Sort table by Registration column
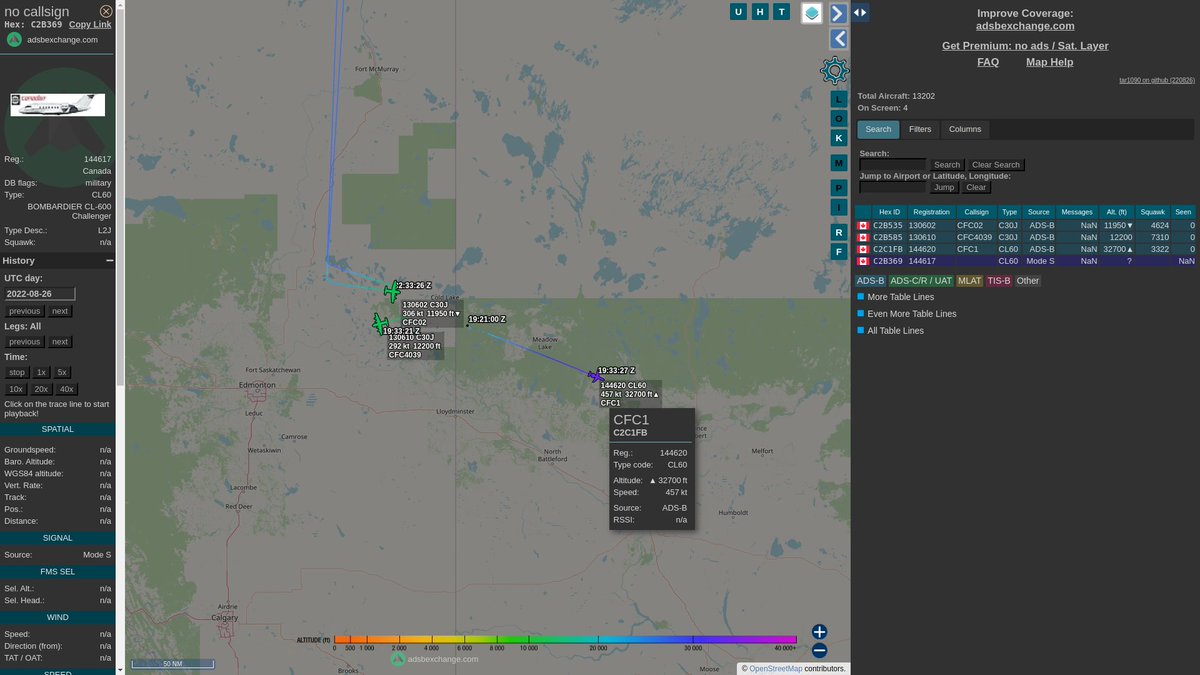This screenshot has height=675, width=1200. pos(931,212)
